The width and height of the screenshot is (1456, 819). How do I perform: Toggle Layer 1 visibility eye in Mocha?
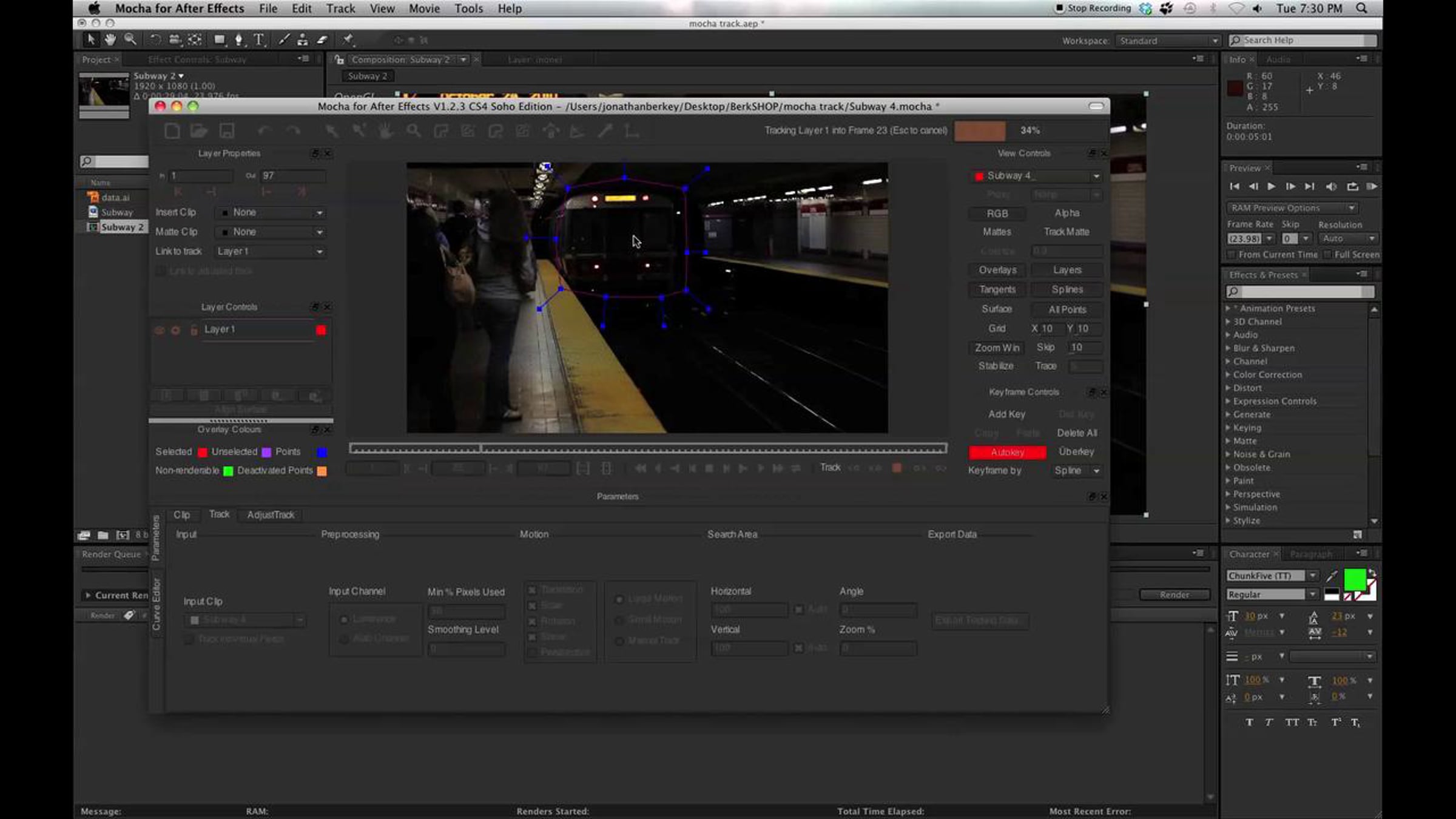click(160, 330)
